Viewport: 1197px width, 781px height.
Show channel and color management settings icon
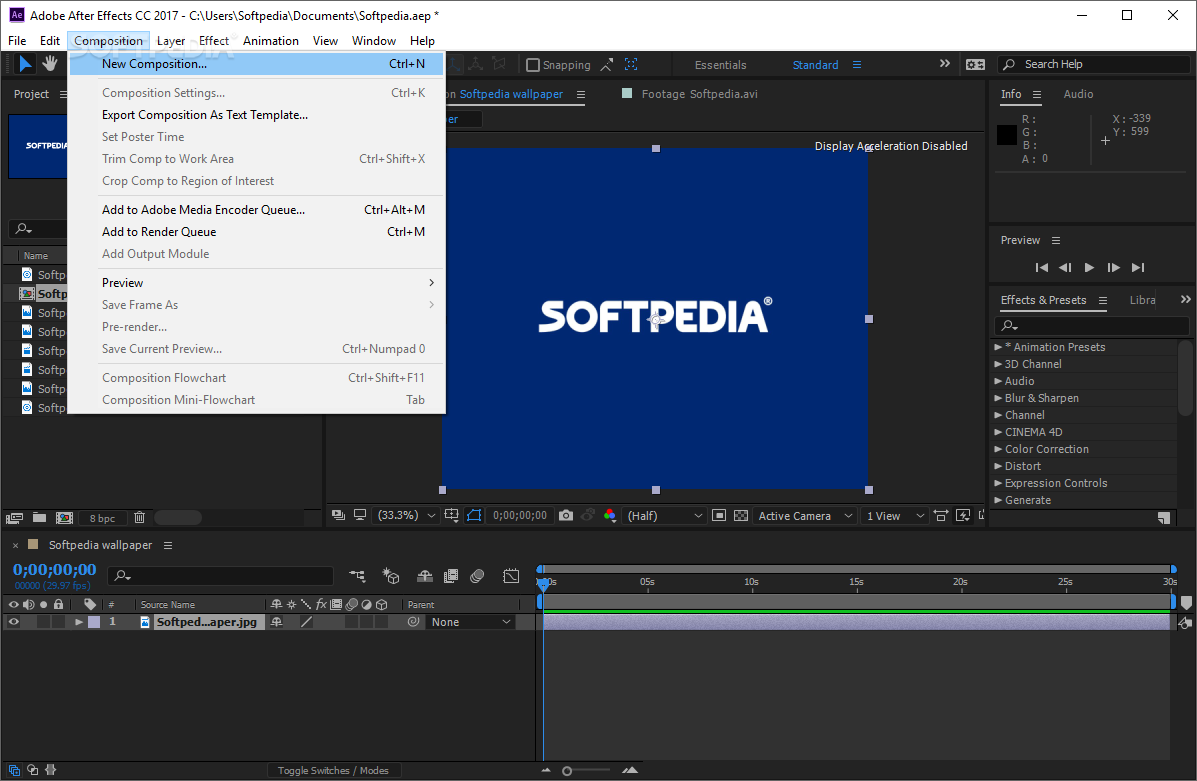[x=609, y=515]
